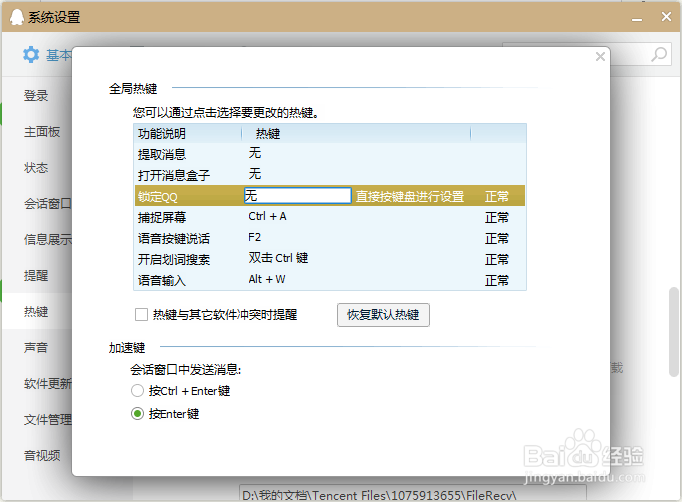
Task: Click the Alt + W hotkey value
Action: point(267,279)
